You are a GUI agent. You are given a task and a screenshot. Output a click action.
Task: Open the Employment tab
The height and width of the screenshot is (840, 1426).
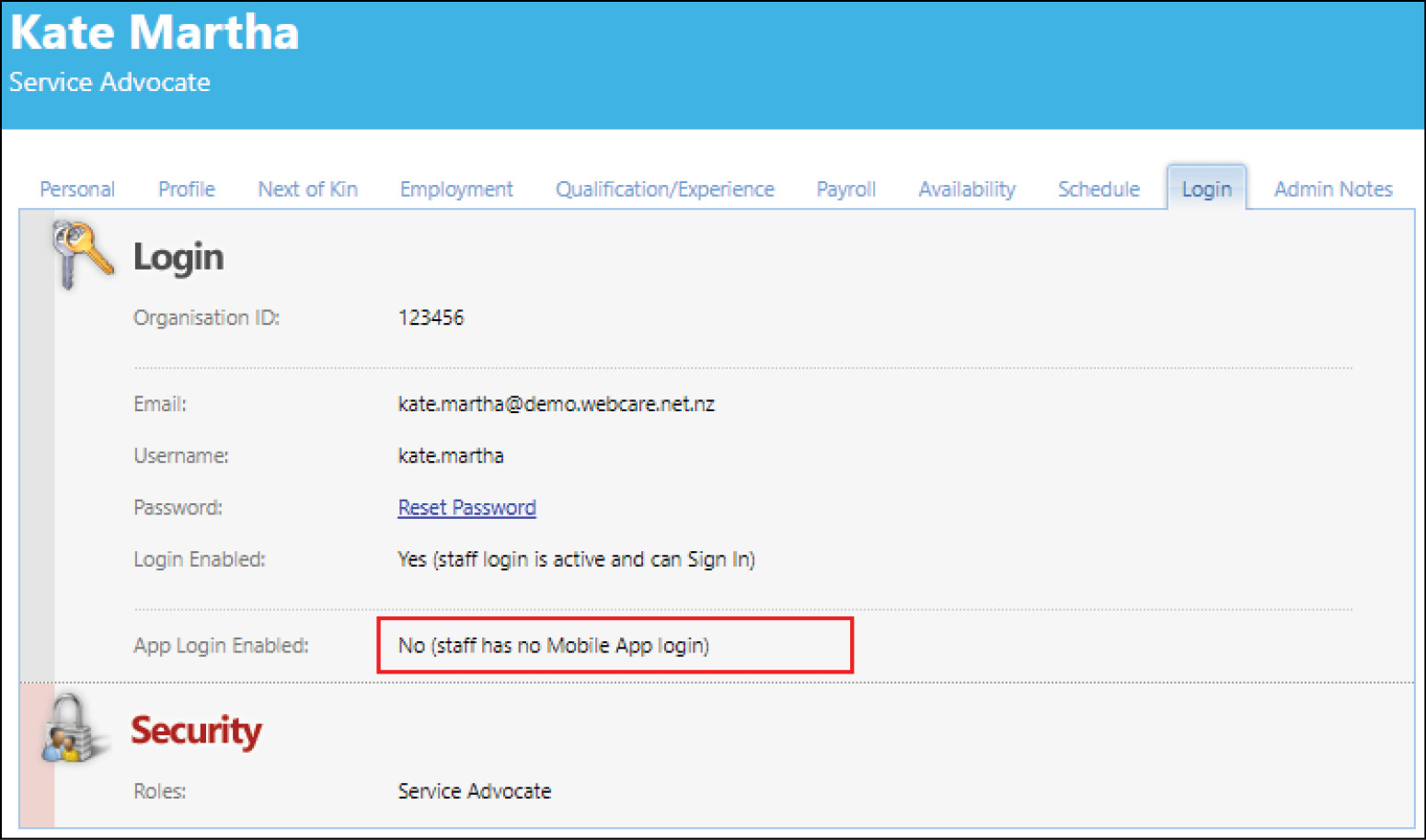point(455,189)
